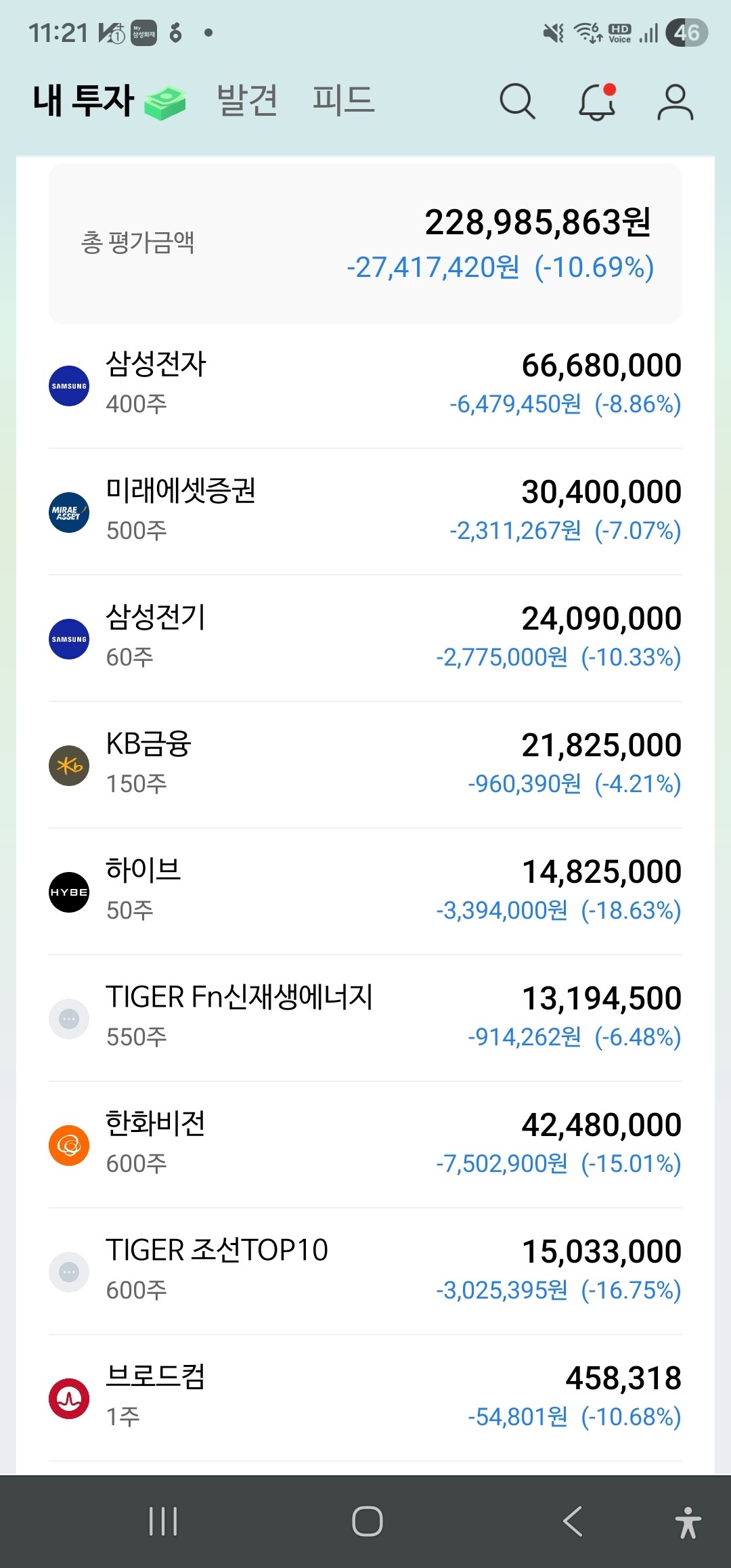Tap the Broadcom red logo icon
The height and width of the screenshot is (1568, 731).
69,1399
